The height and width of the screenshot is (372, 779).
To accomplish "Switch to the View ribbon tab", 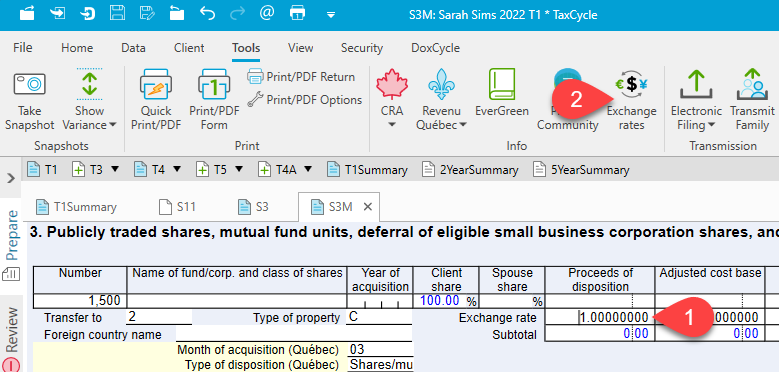I will coord(301,48).
